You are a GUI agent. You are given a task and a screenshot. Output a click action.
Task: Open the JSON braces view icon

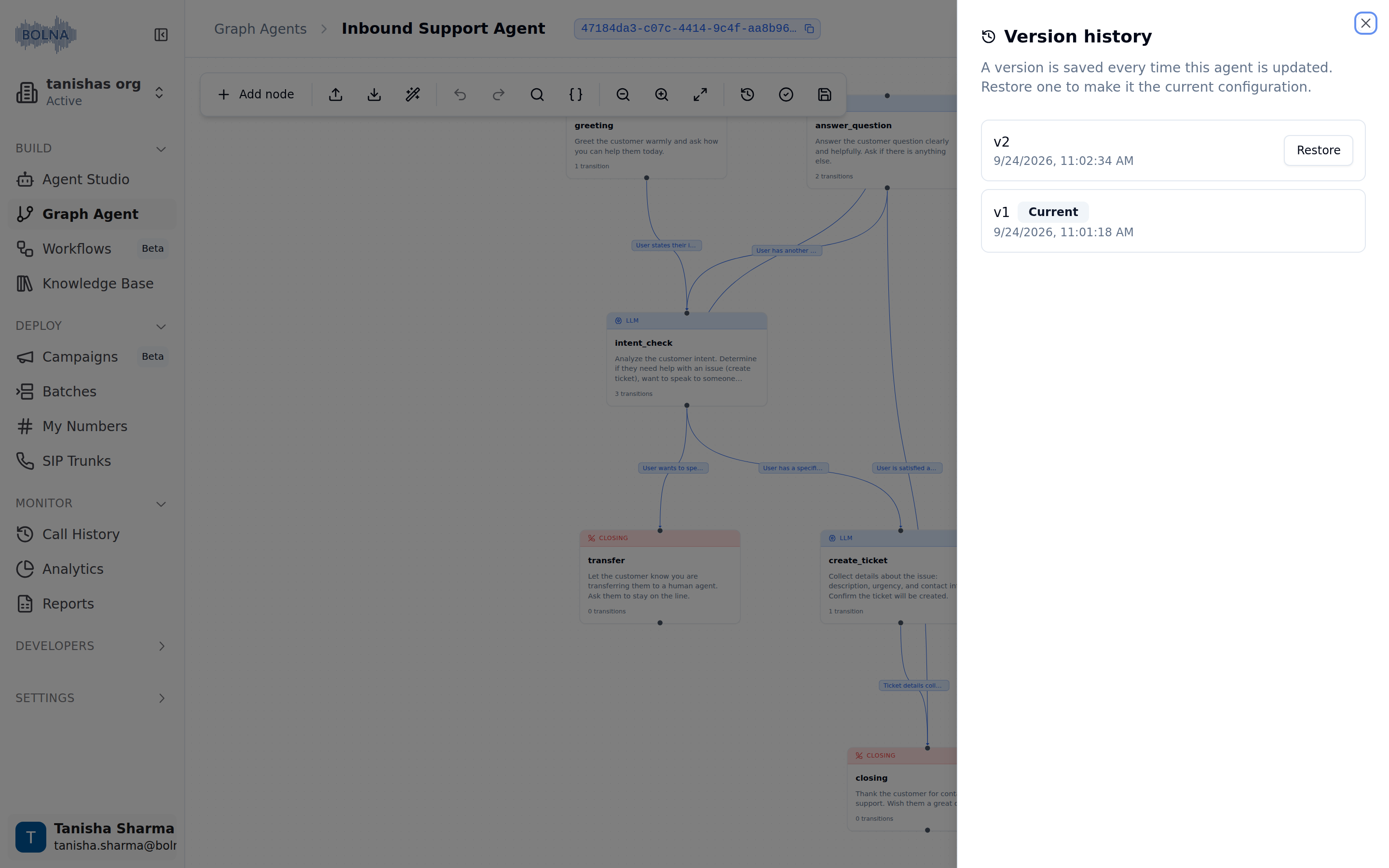pos(576,94)
